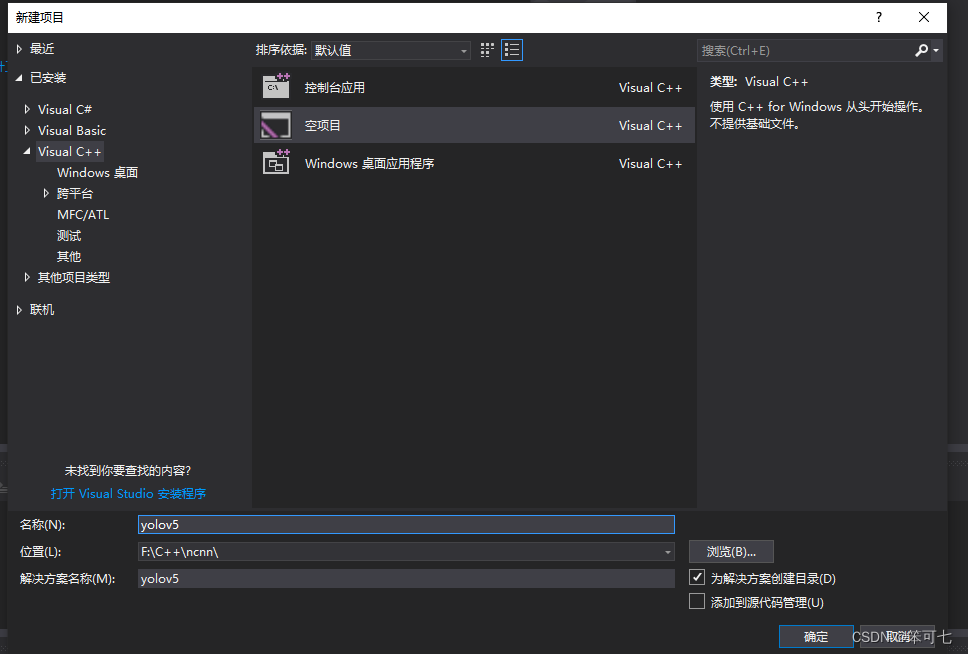Click the 控制台应用 template icon
This screenshot has height=654, width=968.
point(276,87)
